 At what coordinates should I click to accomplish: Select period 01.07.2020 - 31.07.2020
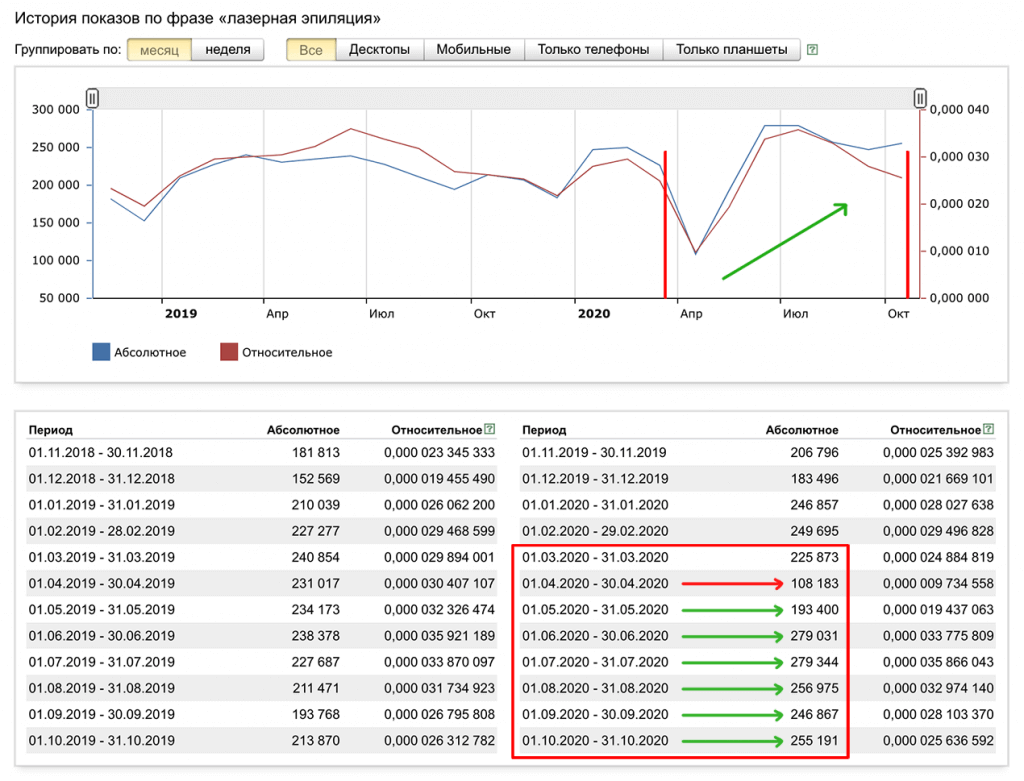tap(595, 661)
